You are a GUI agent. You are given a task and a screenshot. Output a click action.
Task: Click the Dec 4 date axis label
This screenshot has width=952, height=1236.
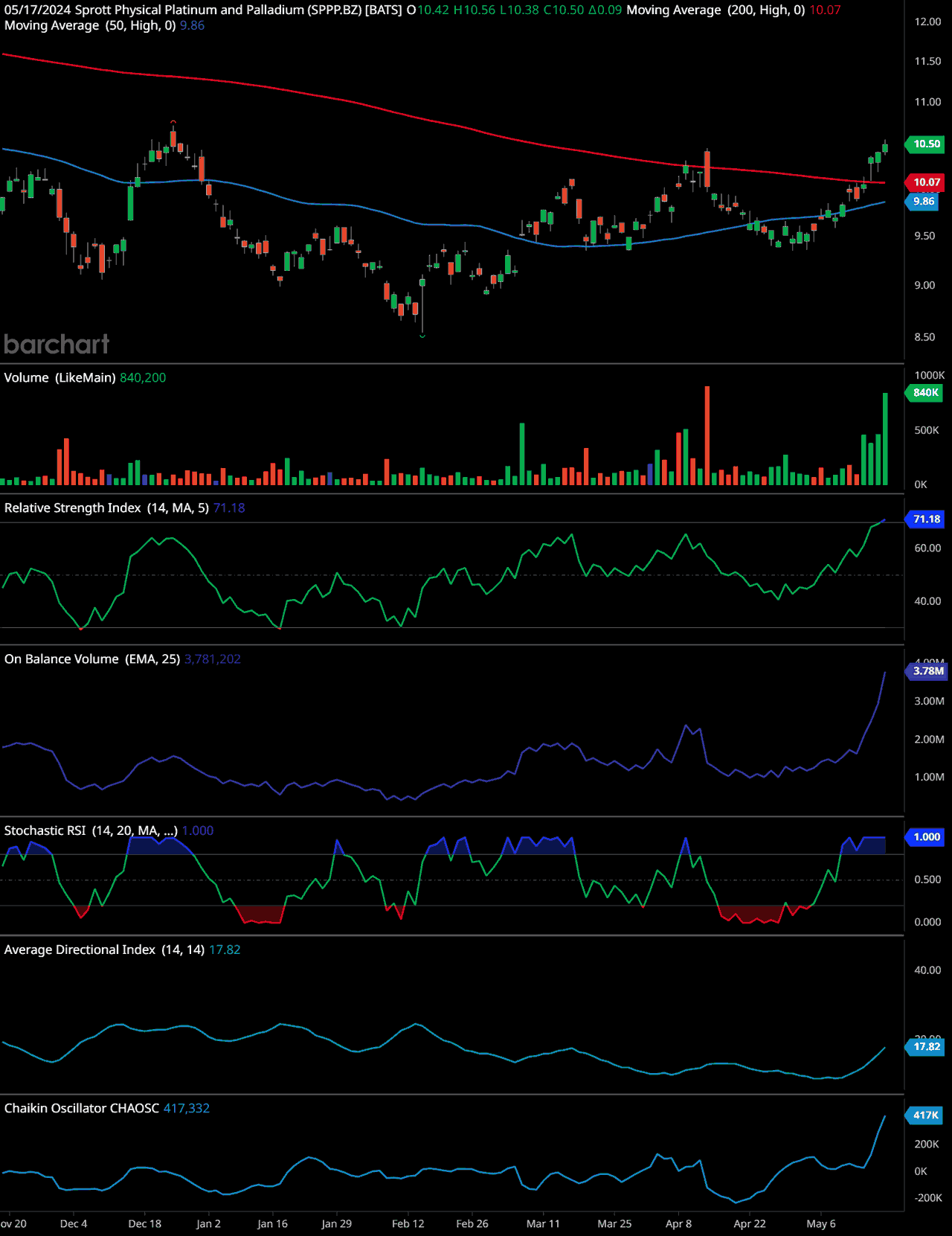click(74, 1223)
